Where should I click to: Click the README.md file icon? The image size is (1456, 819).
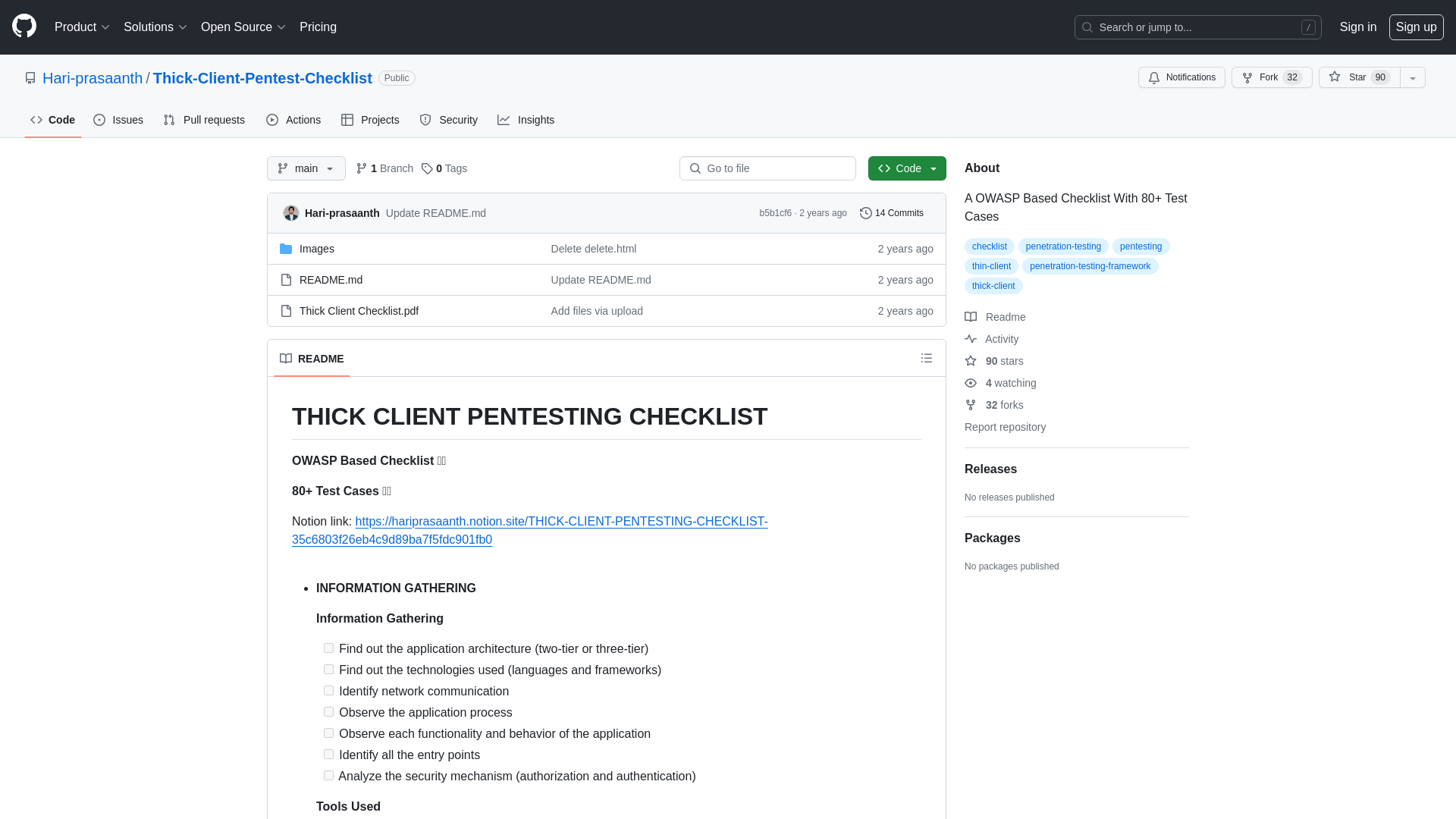pos(286,280)
